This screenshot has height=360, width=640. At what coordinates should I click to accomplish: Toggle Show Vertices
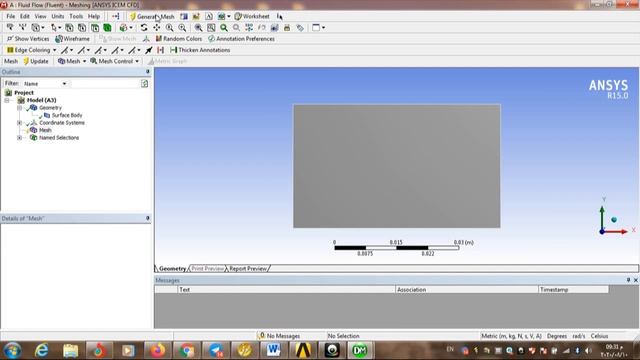tap(28, 39)
